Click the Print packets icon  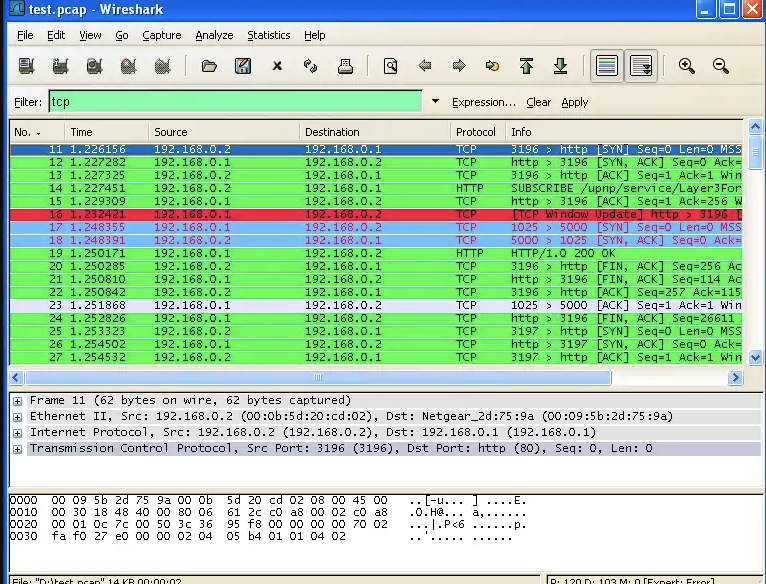coord(345,66)
